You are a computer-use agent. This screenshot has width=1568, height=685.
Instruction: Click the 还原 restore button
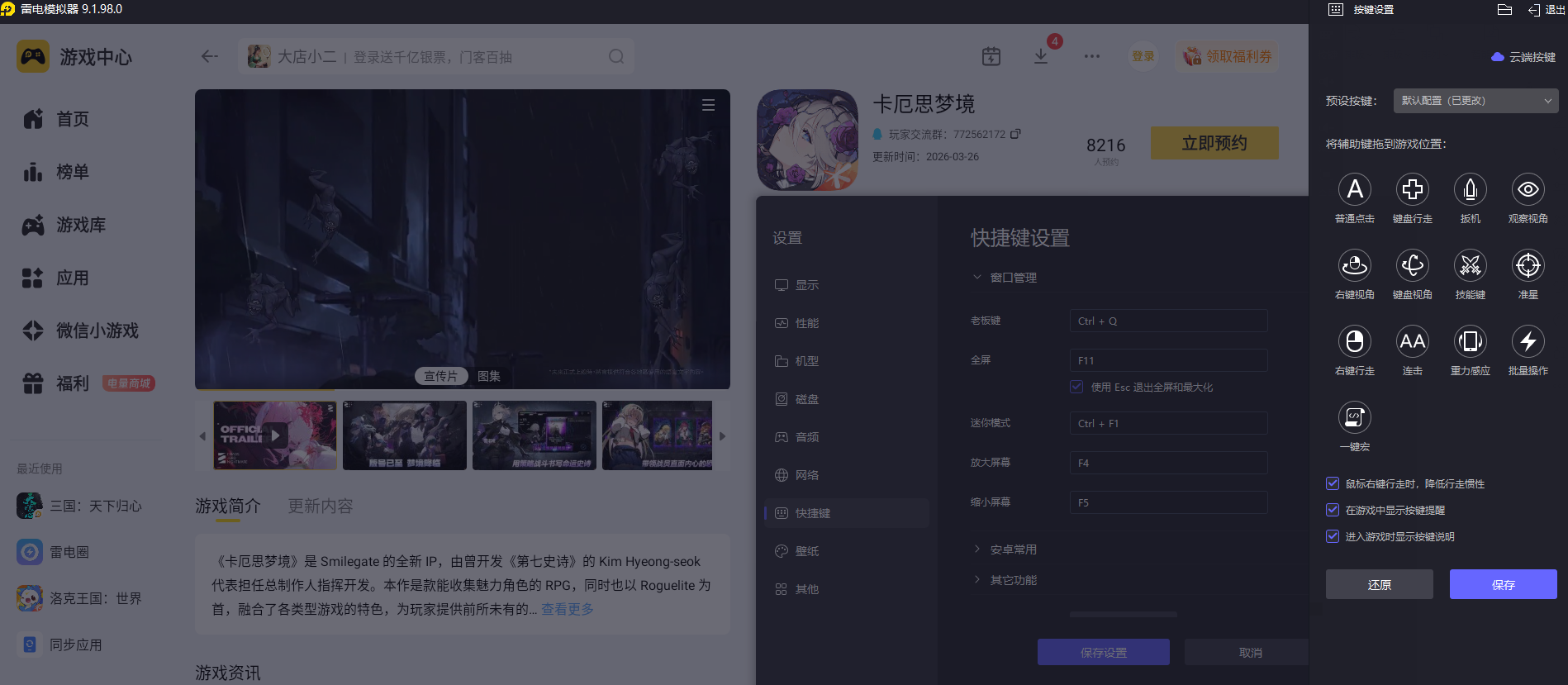1379,584
